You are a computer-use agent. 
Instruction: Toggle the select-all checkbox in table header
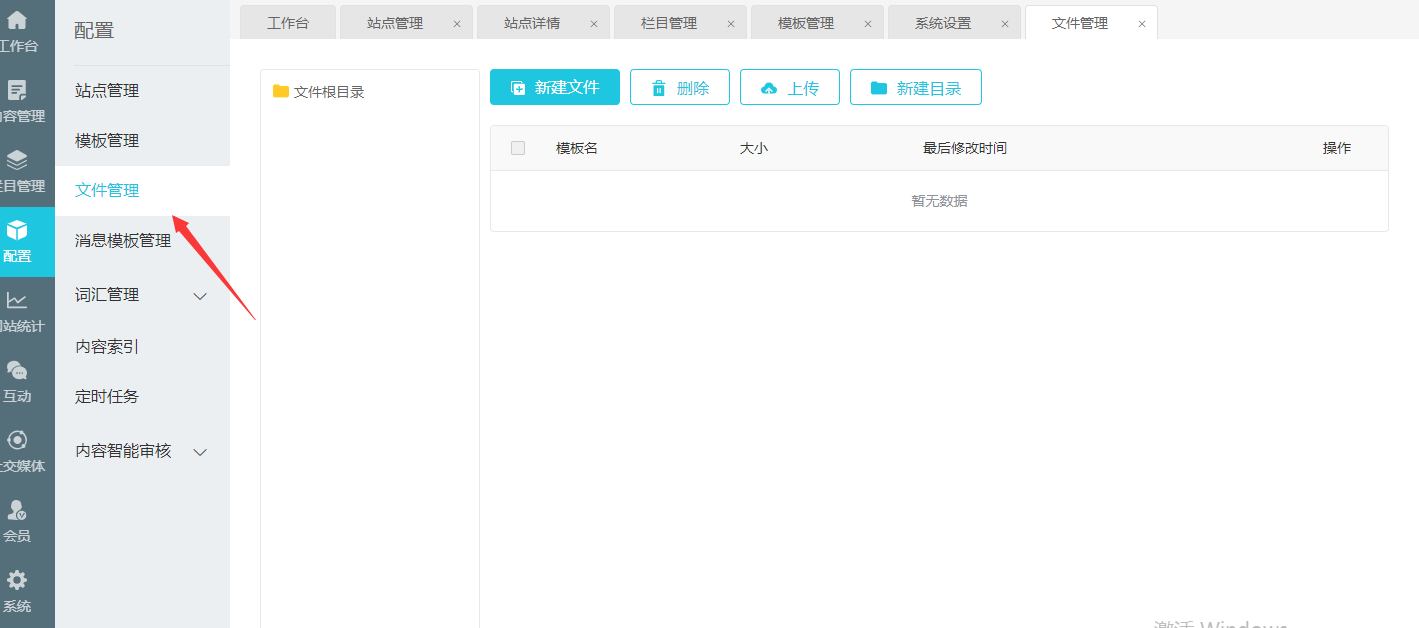[x=517, y=148]
